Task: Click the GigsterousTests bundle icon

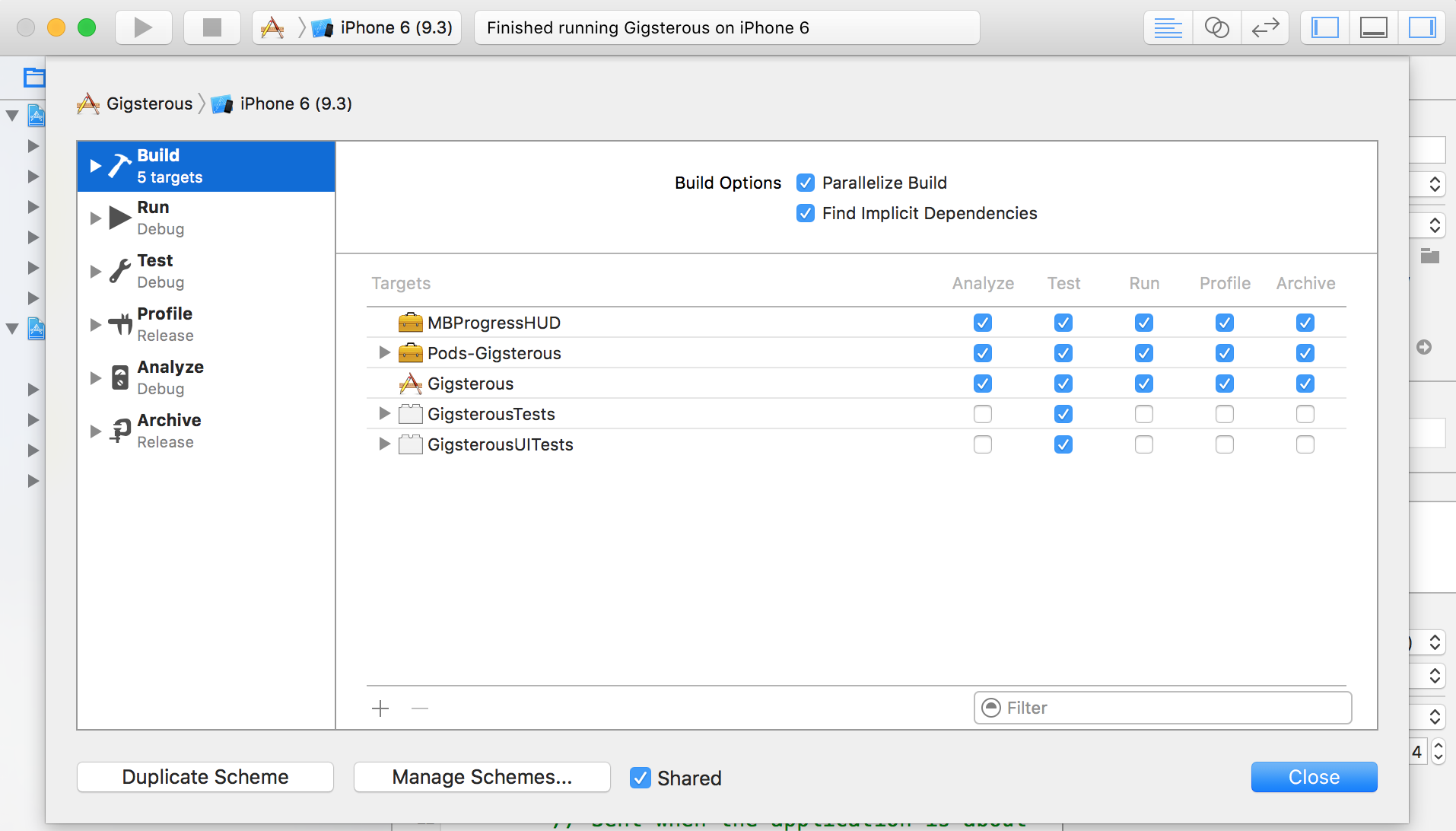Action: click(x=411, y=414)
